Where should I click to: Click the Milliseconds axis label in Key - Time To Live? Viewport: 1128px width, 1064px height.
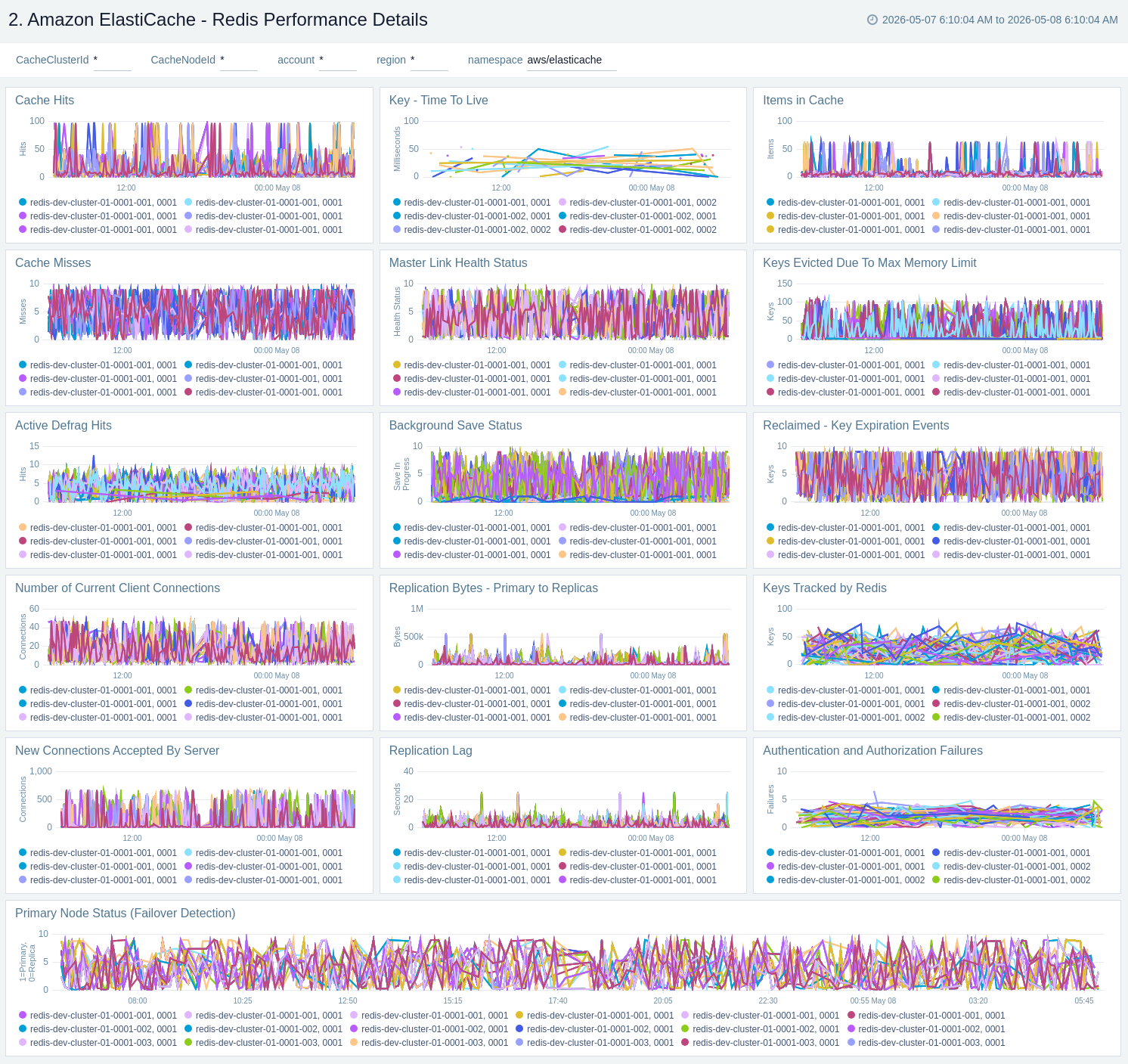pos(397,149)
